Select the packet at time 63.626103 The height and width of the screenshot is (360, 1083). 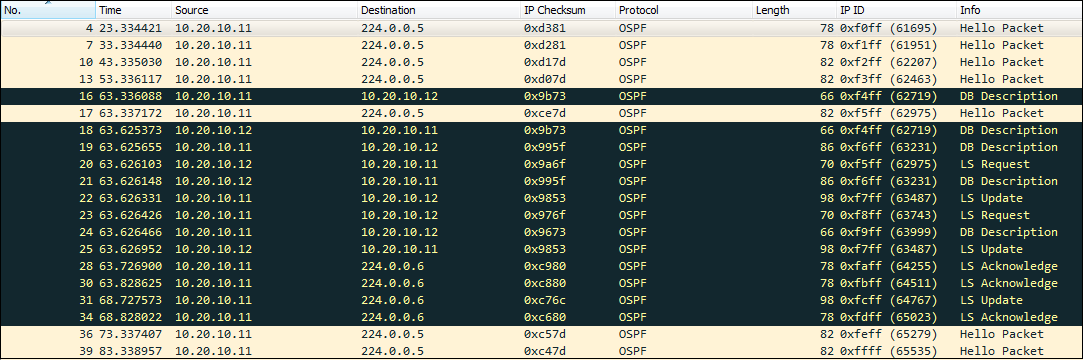[x=542, y=164]
